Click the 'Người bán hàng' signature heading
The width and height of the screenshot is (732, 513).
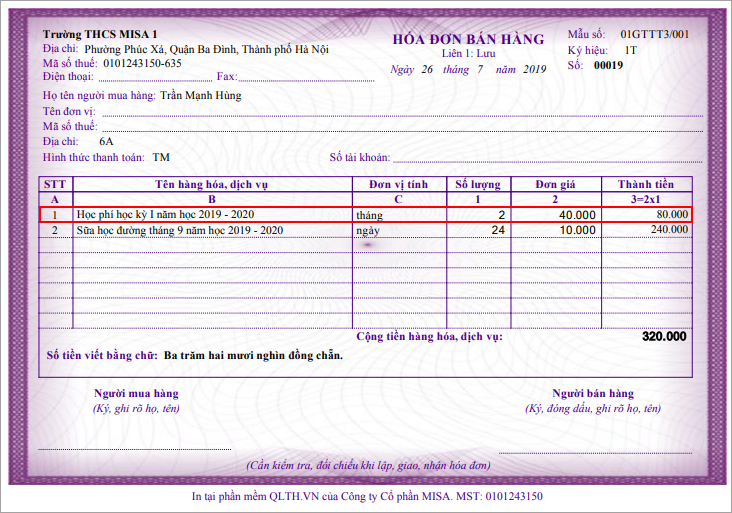[593, 394]
